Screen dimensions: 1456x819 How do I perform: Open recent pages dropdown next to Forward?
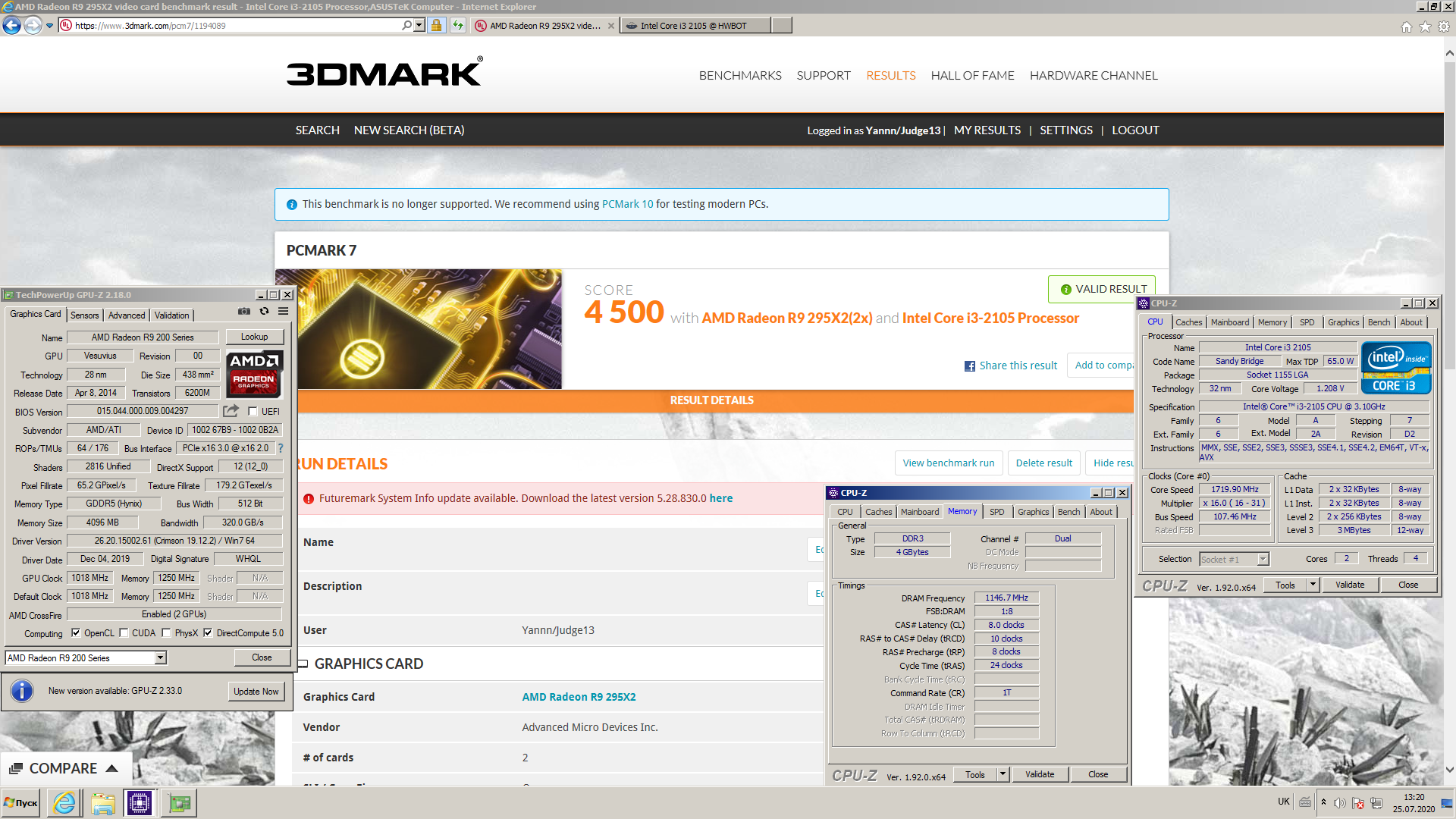[x=50, y=26]
